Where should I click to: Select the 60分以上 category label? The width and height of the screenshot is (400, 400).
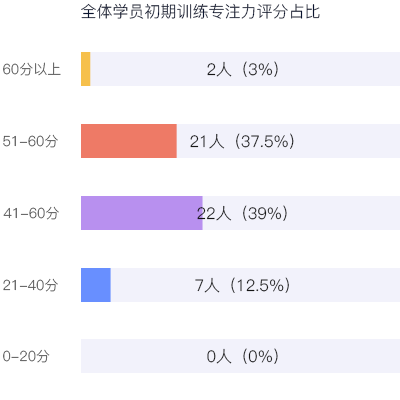pos(32,69)
